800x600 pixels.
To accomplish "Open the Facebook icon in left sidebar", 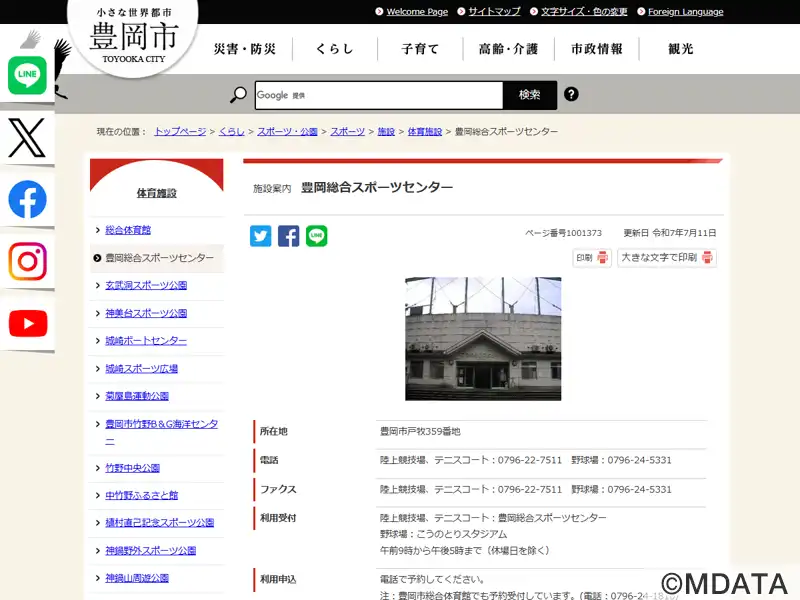I will pos(27,200).
